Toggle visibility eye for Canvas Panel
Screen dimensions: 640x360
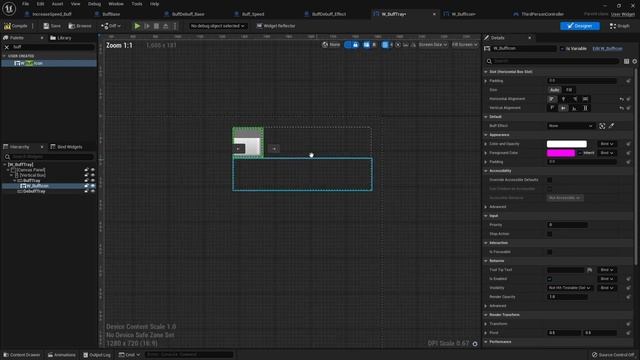pos(93,170)
